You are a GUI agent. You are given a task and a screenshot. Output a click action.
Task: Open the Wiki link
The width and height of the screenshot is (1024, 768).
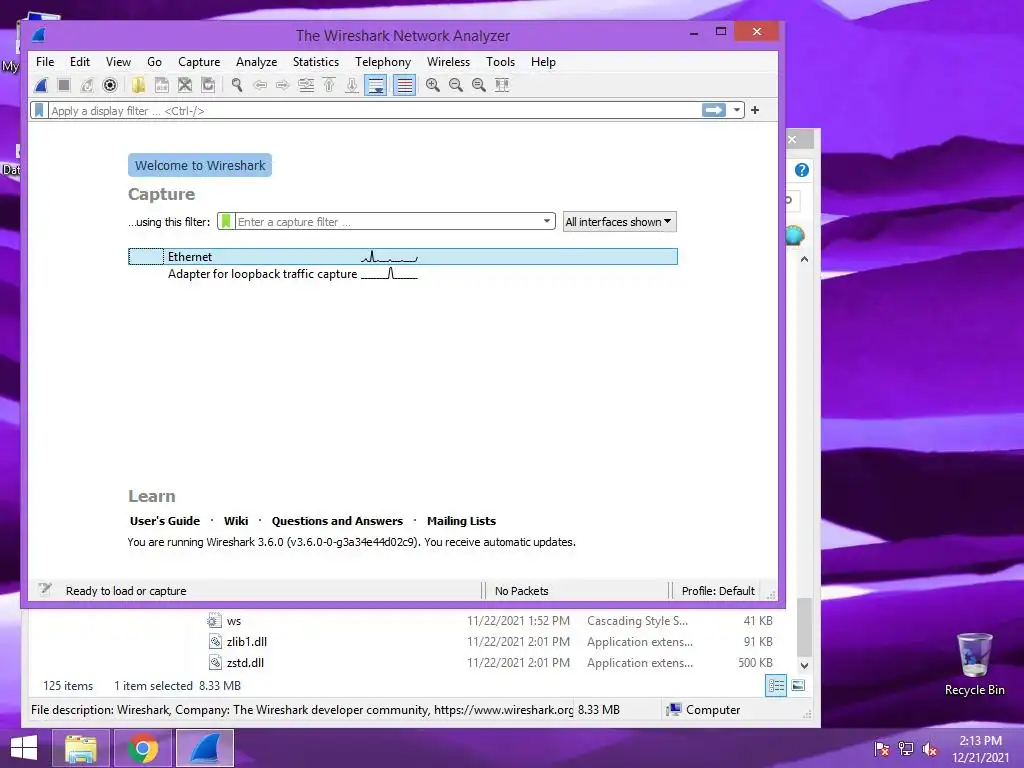point(236,520)
